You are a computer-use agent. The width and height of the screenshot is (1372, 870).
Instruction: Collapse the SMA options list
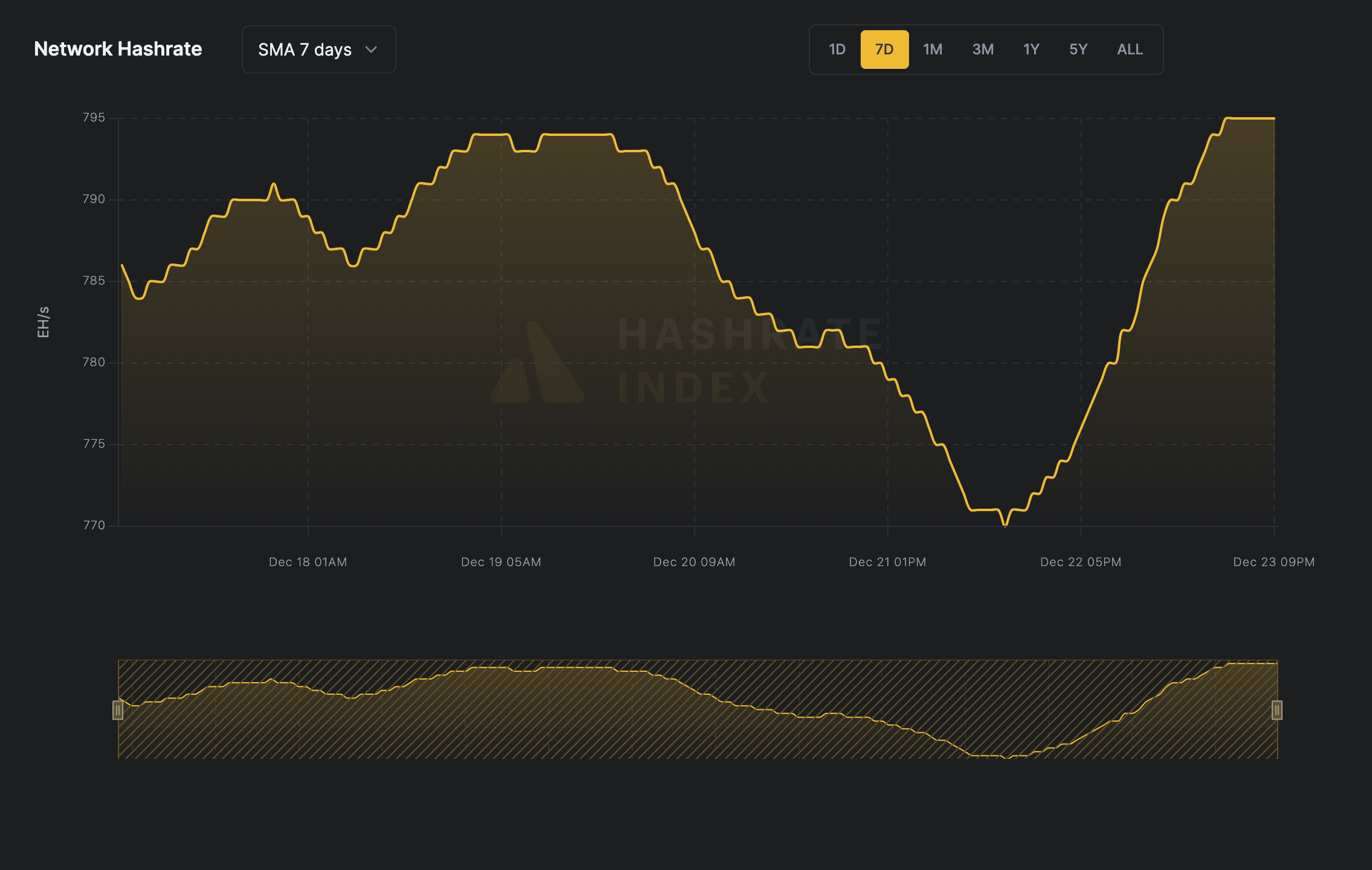coord(319,50)
